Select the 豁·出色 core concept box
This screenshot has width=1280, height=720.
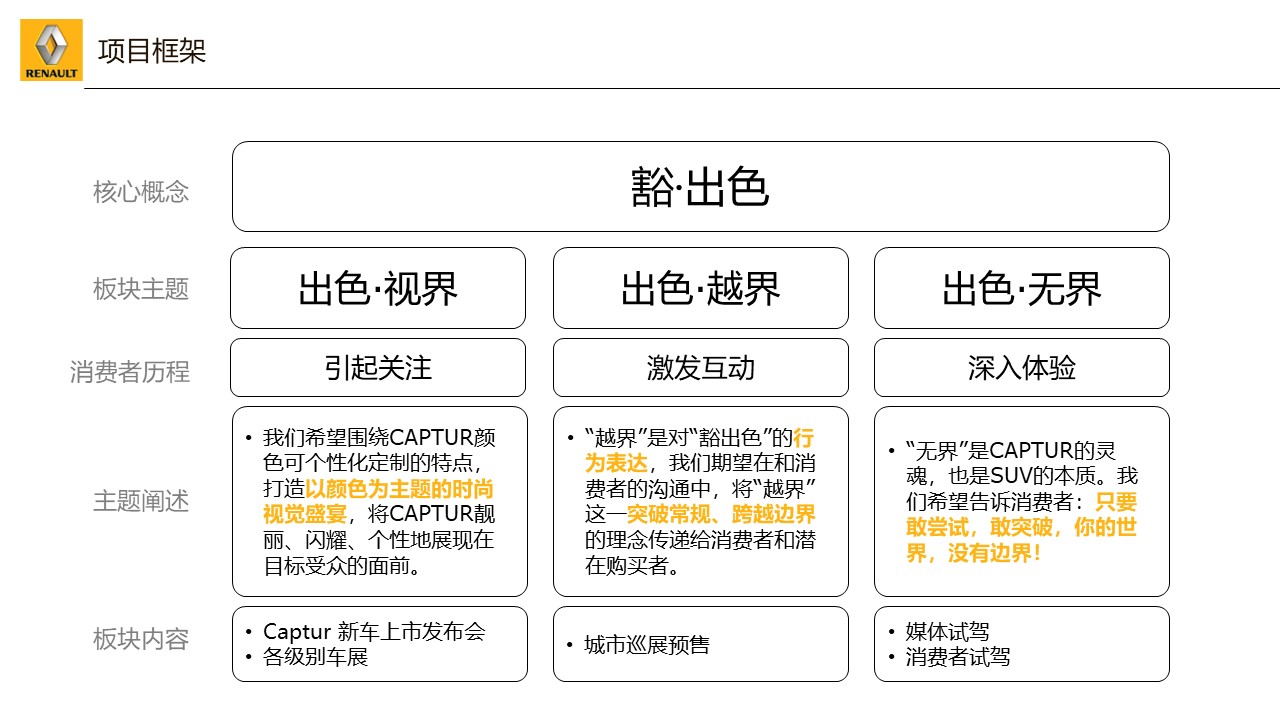click(700, 187)
